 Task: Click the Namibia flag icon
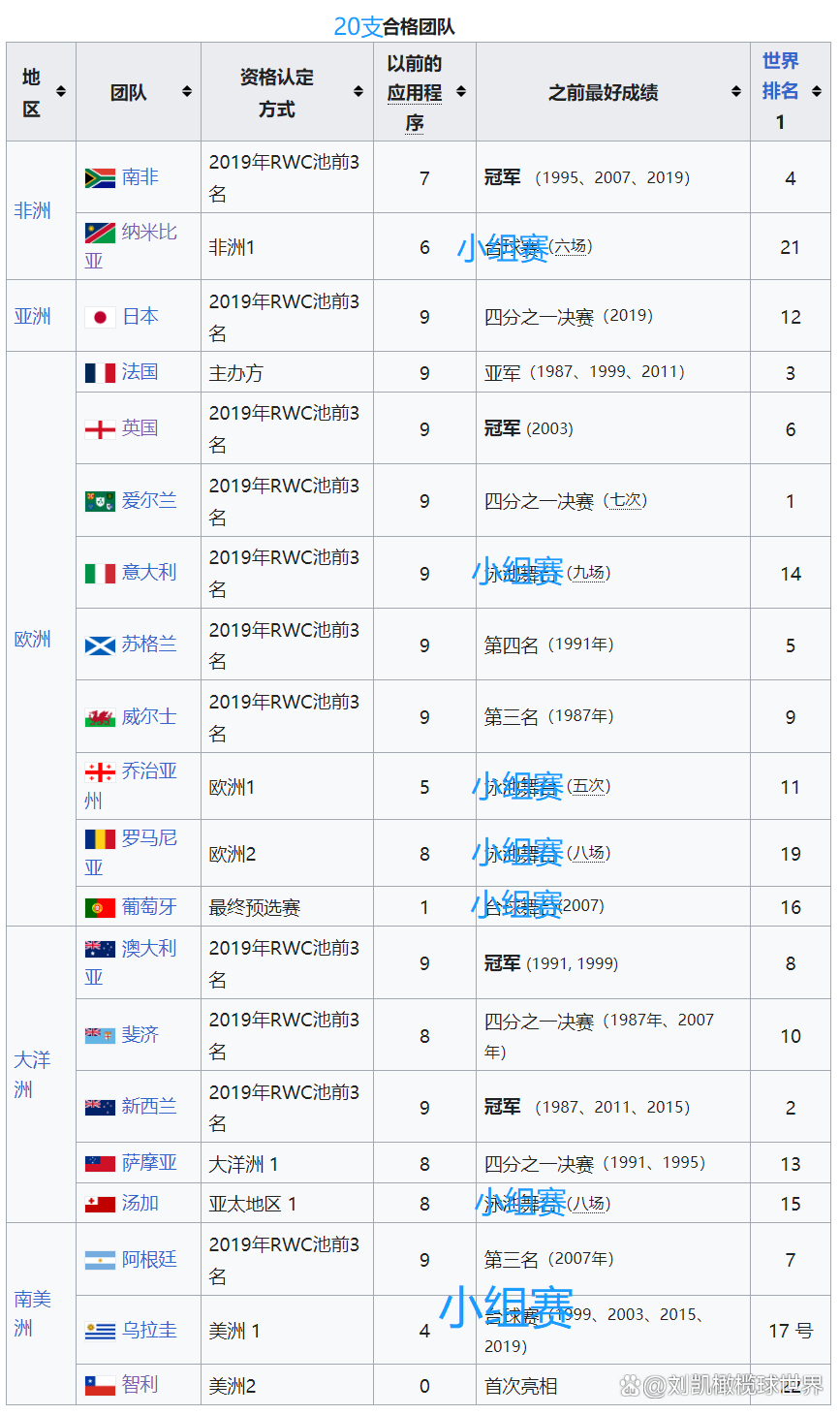[x=100, y=233]
